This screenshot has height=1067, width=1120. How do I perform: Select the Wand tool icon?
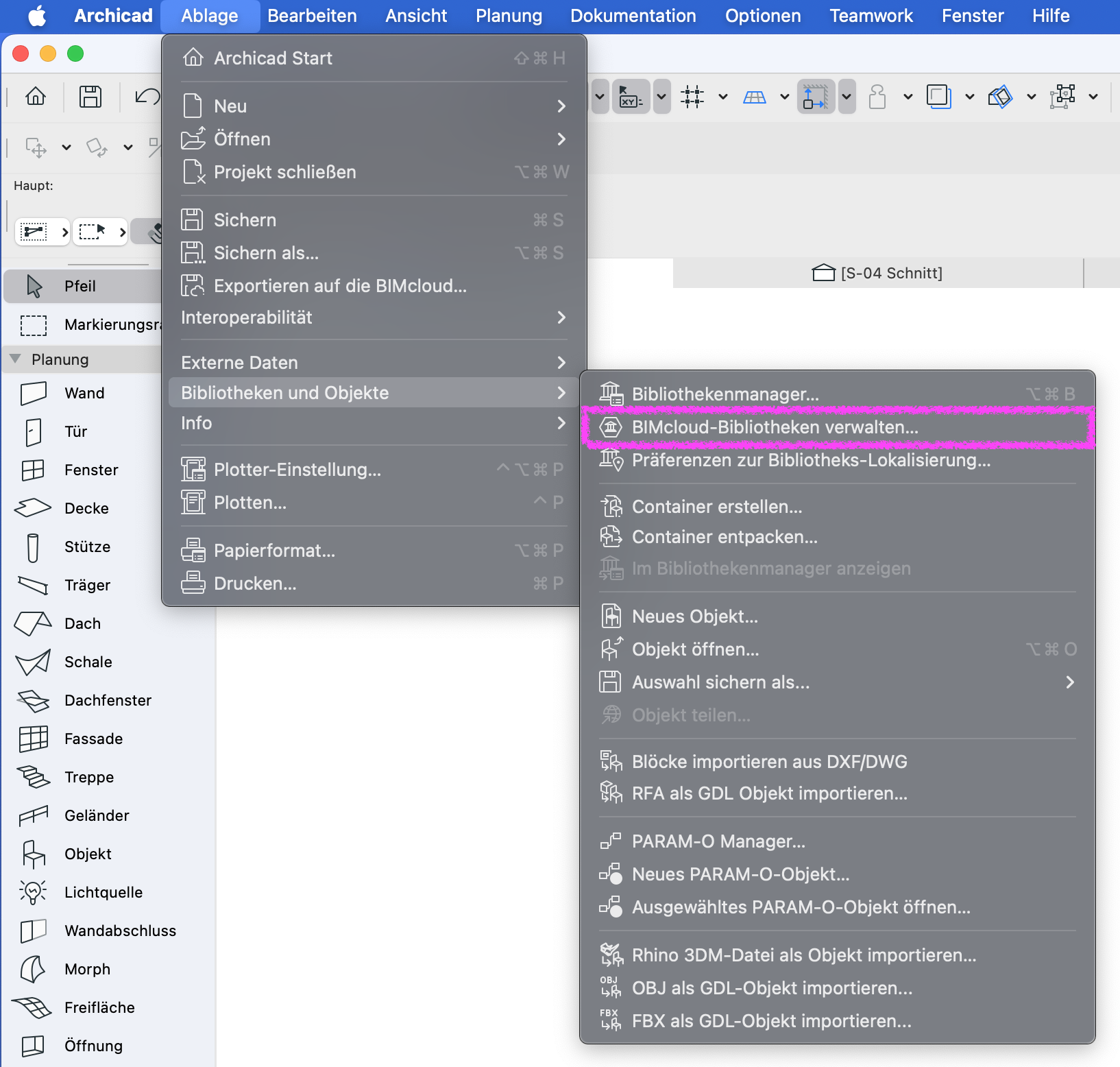[34, 394]
